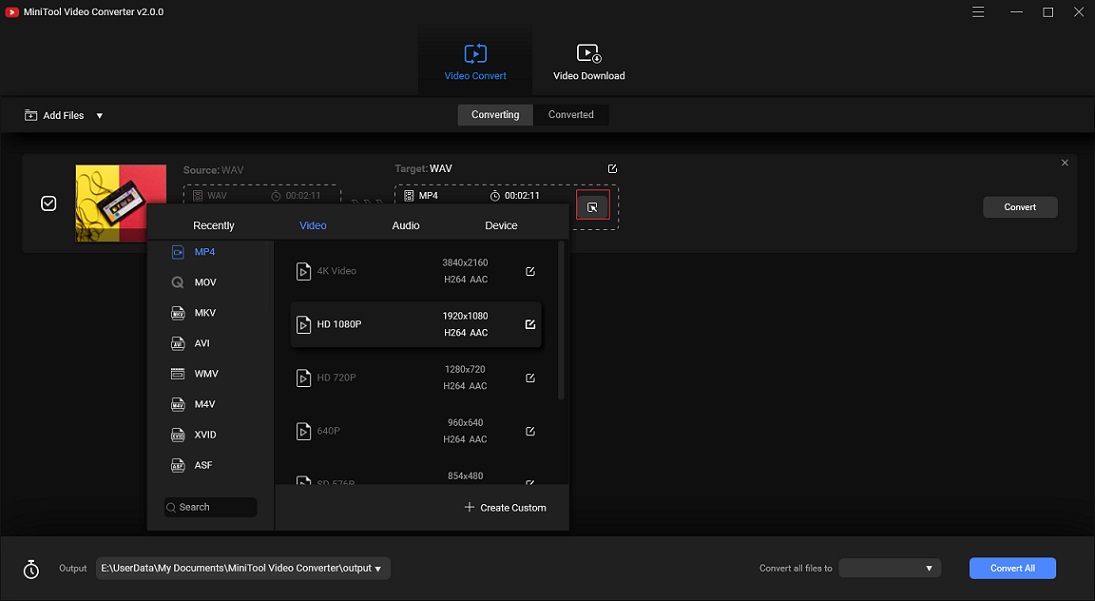Edit the 640P preset settings
The height and width of the screenshot is (601, 1095).
pyautogui.click(x=530, y=431)
